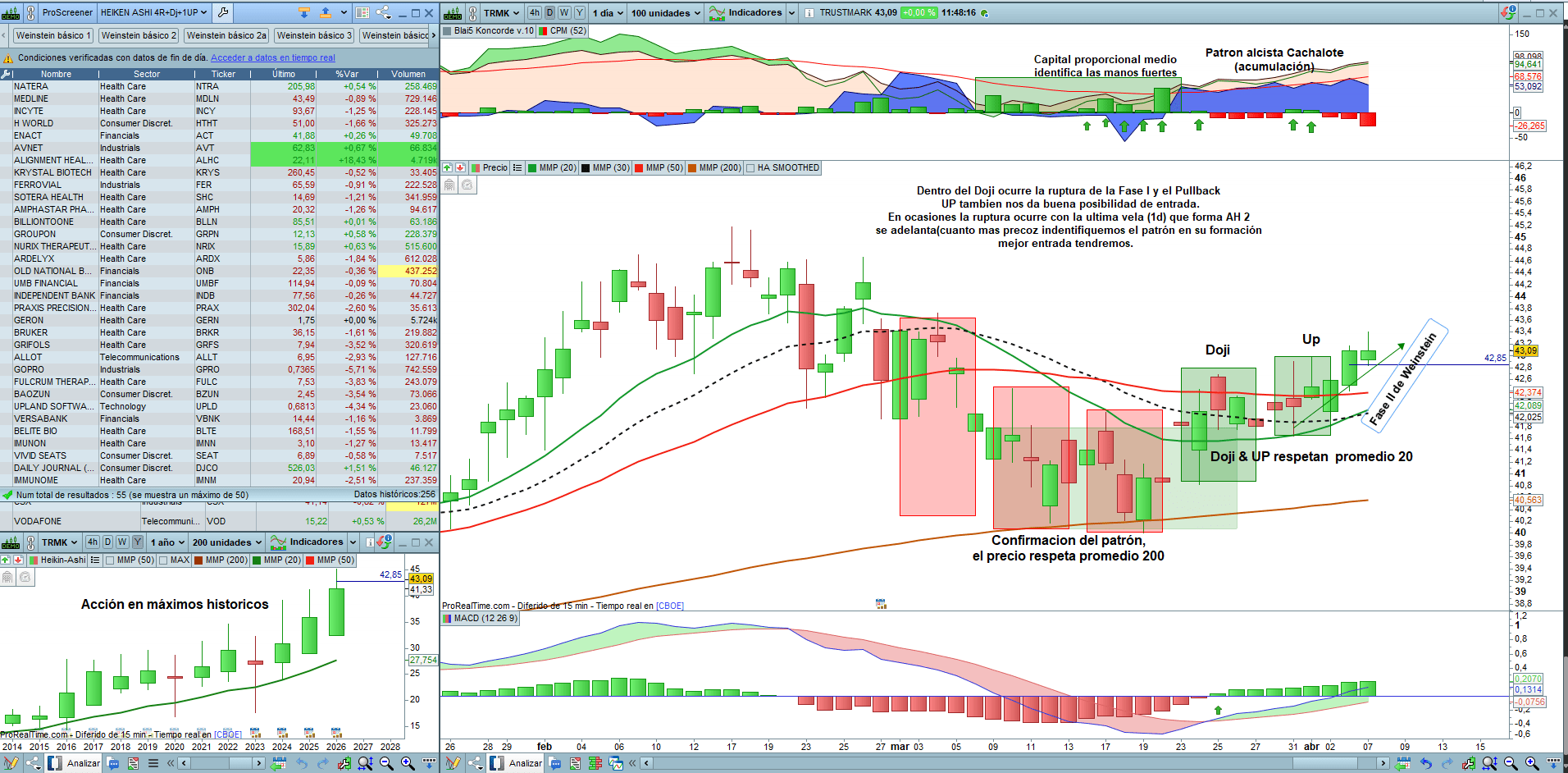This screenshot has width=1568, height=773.
Task: Click the drawing pencil tool in daily chart
Action: pyautogui.click(x=453, y=763)
